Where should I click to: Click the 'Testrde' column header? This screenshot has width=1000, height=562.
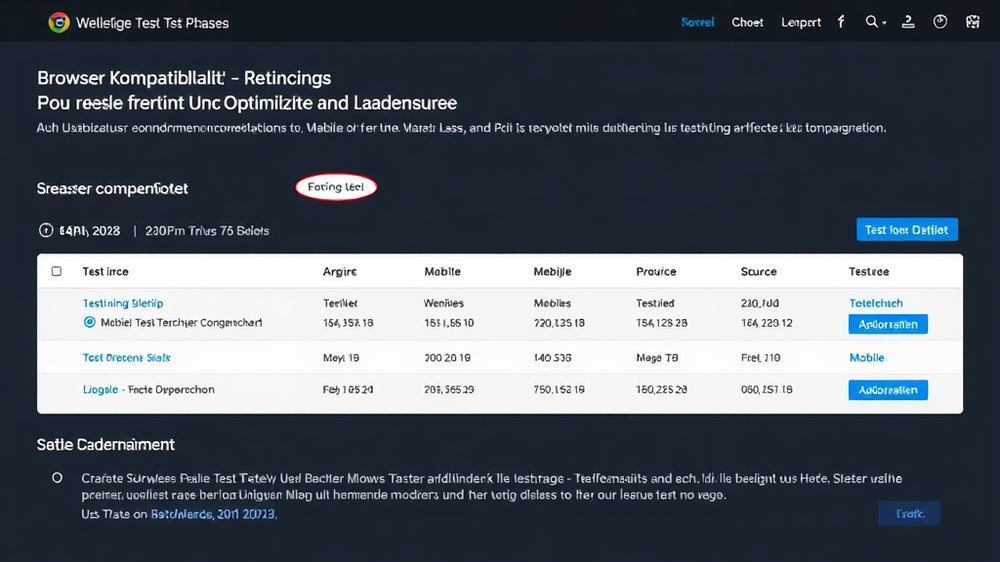869,271
